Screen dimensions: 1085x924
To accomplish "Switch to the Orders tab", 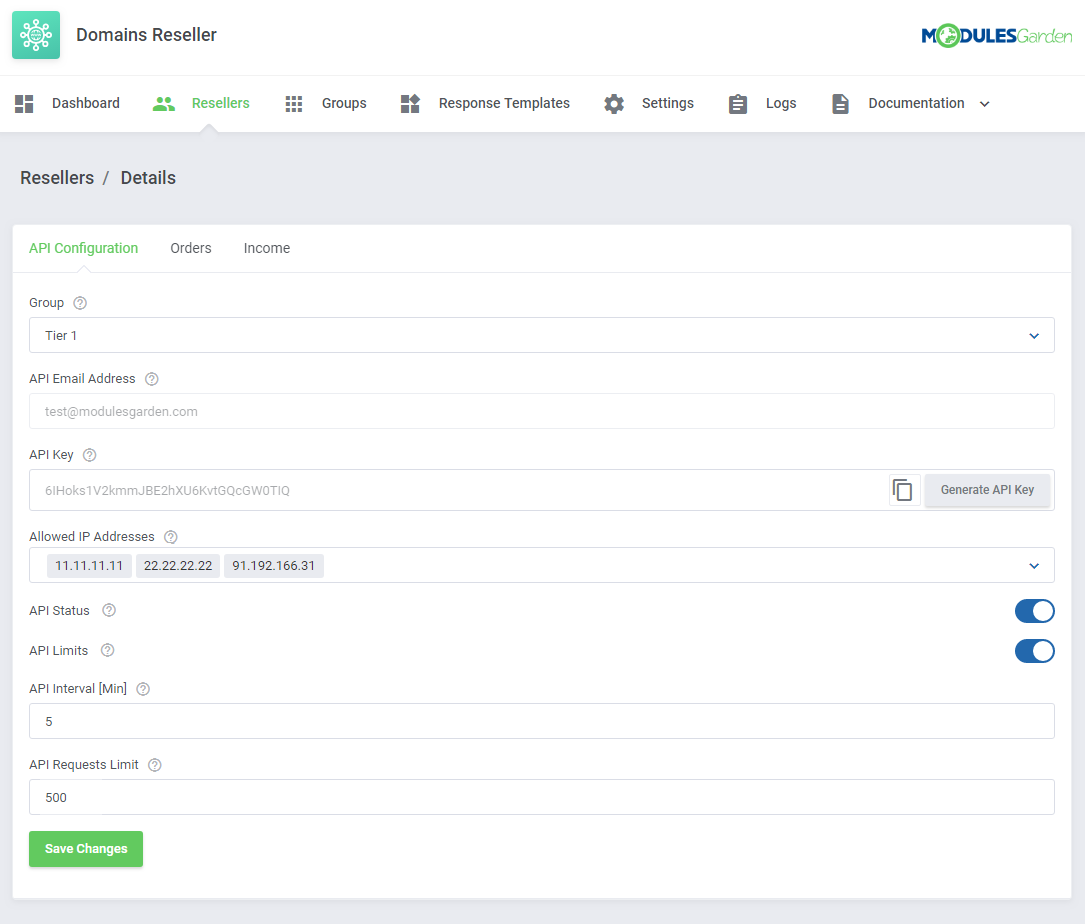I will click(191, 248).
